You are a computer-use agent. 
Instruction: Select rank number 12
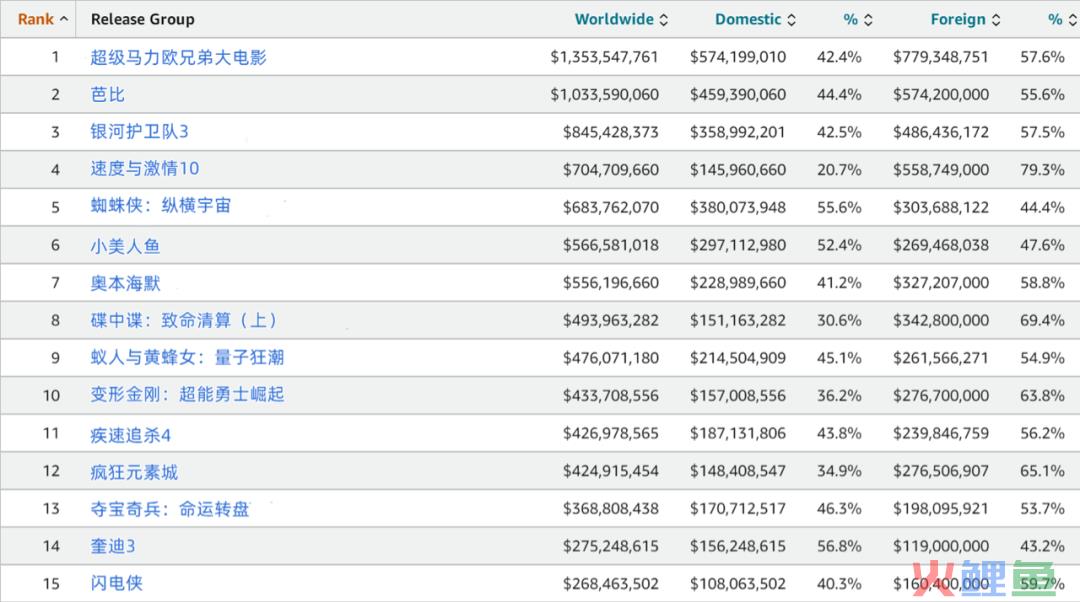pyautogui.click(x=52, y=471)
